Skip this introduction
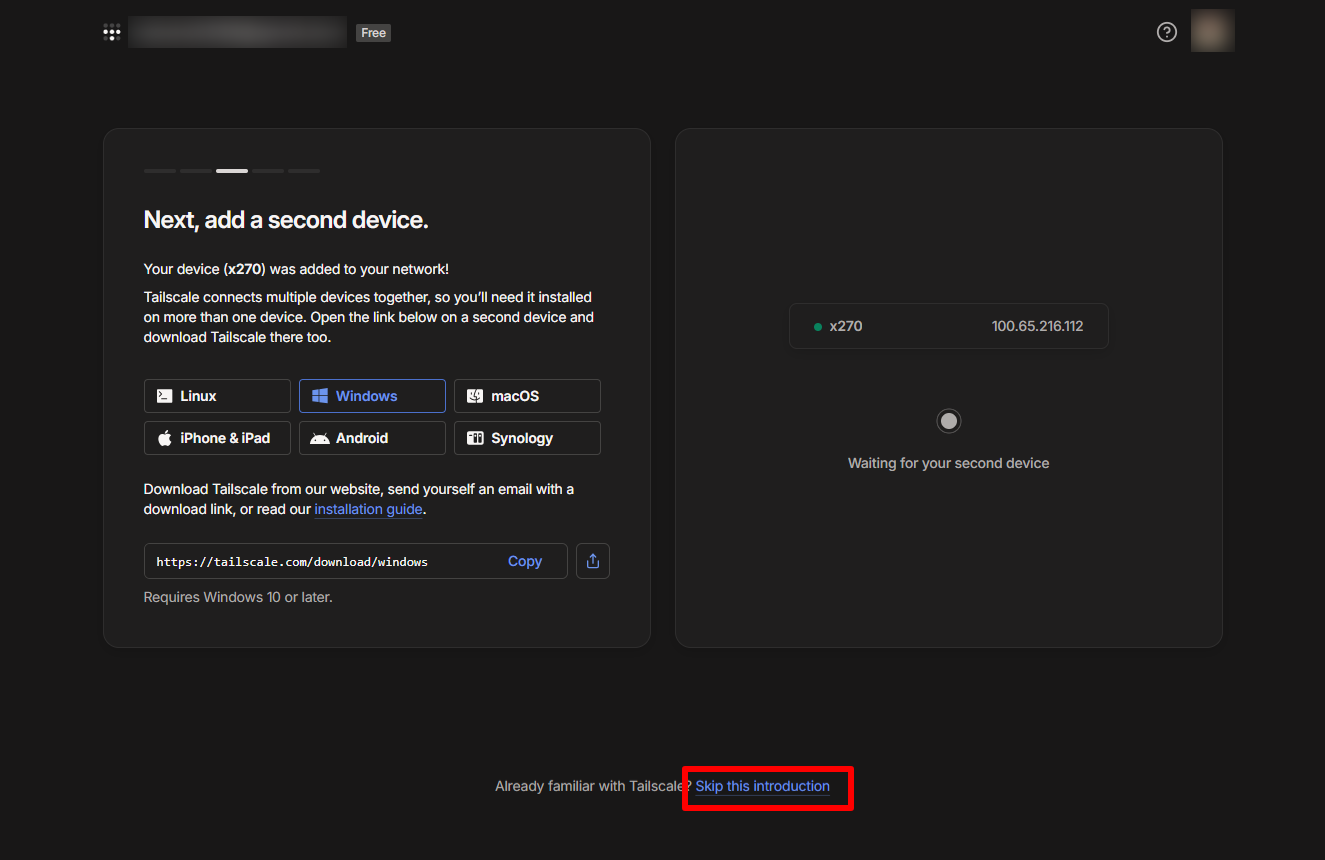The width and height of the screenshot is (1325, 860). 762,786
